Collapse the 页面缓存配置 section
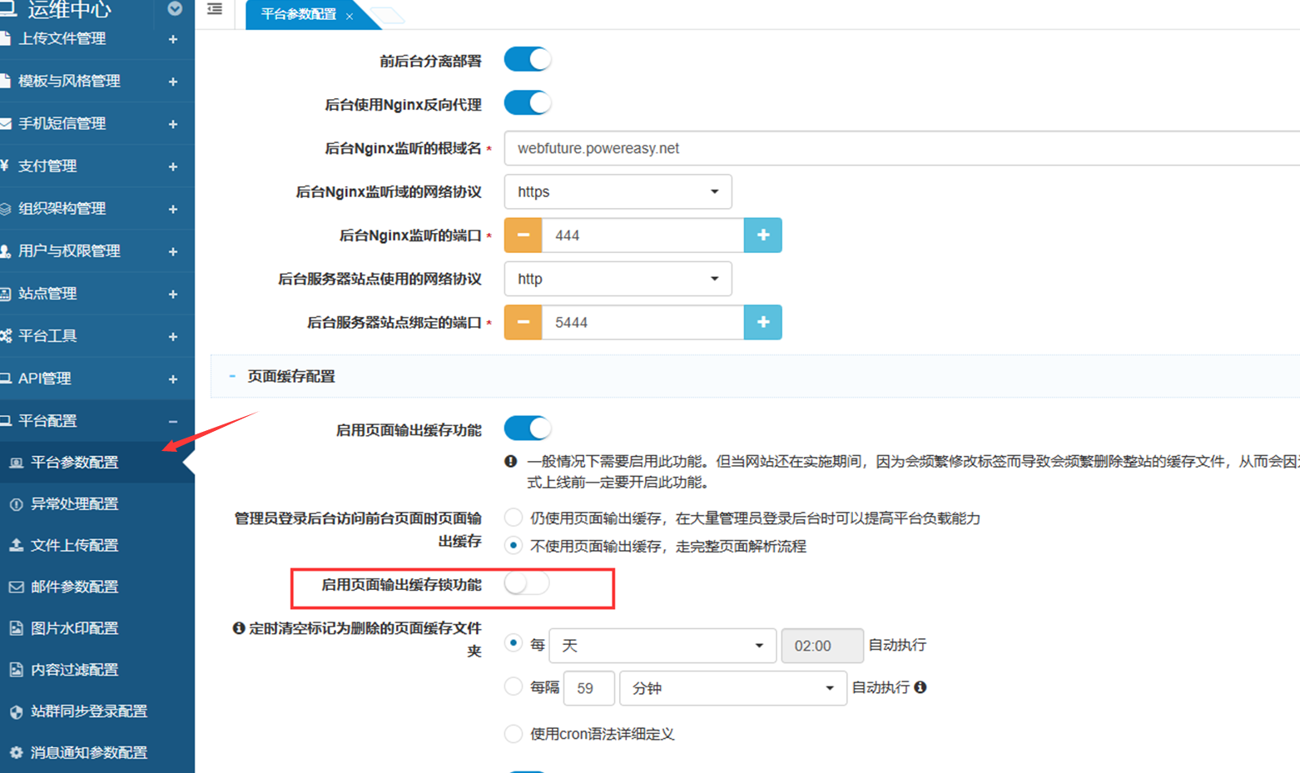The image size is (1300, 773). [232, 376]
